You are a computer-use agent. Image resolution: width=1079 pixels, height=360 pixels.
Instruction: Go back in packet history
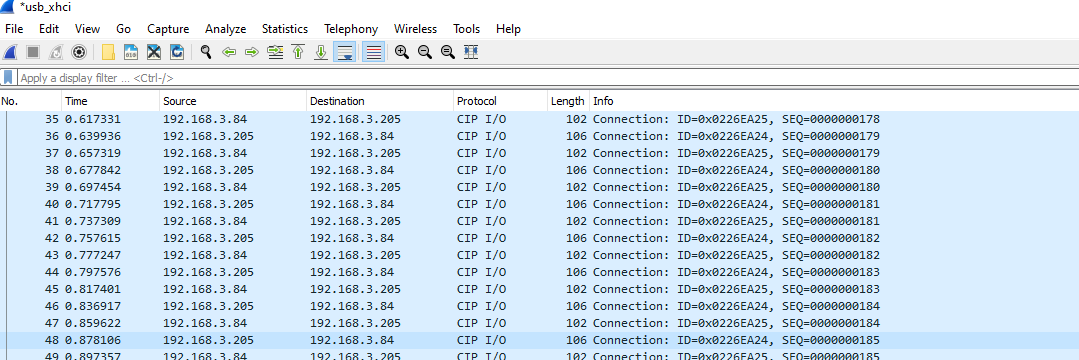pos(228,52)
